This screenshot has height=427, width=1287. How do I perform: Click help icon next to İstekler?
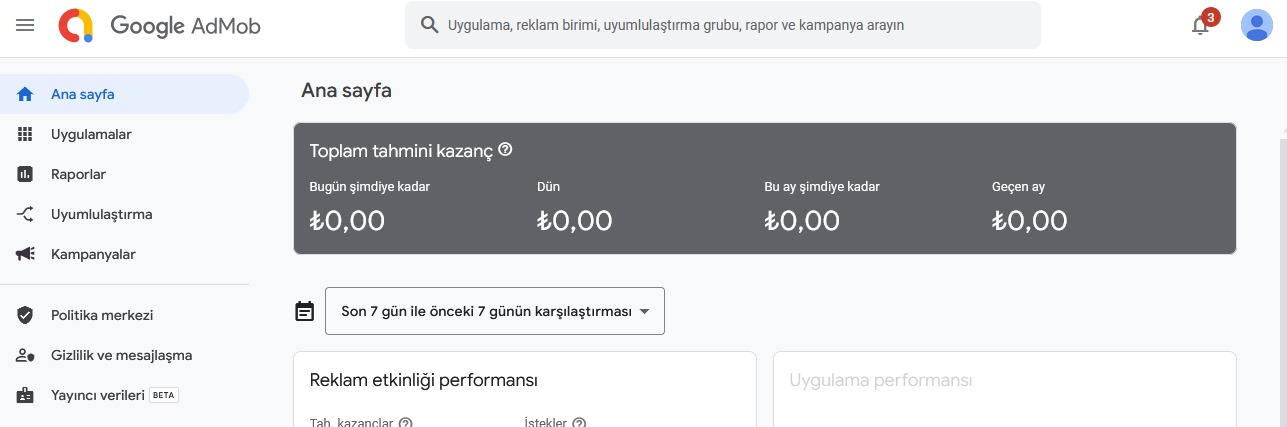click(x=579, y=423)
